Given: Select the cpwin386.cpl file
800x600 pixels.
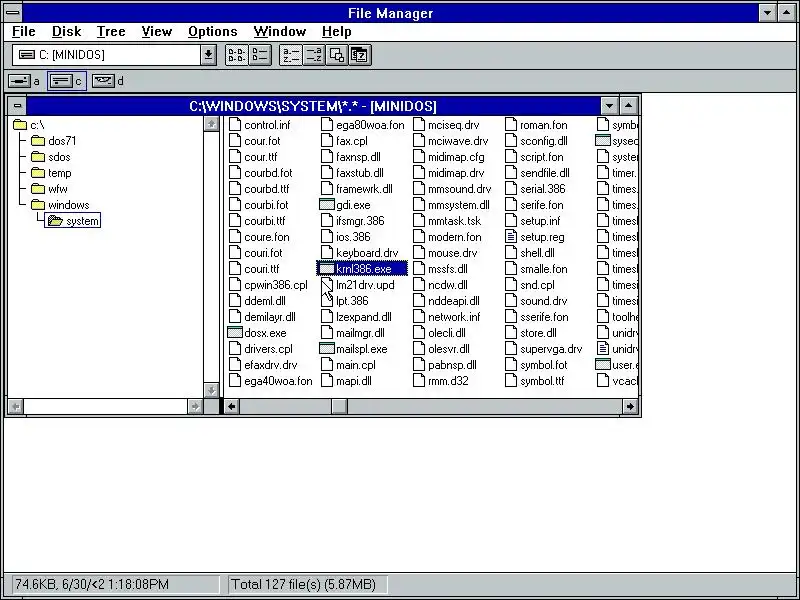Looking at the screenshot, I should (x=268, y=285).
